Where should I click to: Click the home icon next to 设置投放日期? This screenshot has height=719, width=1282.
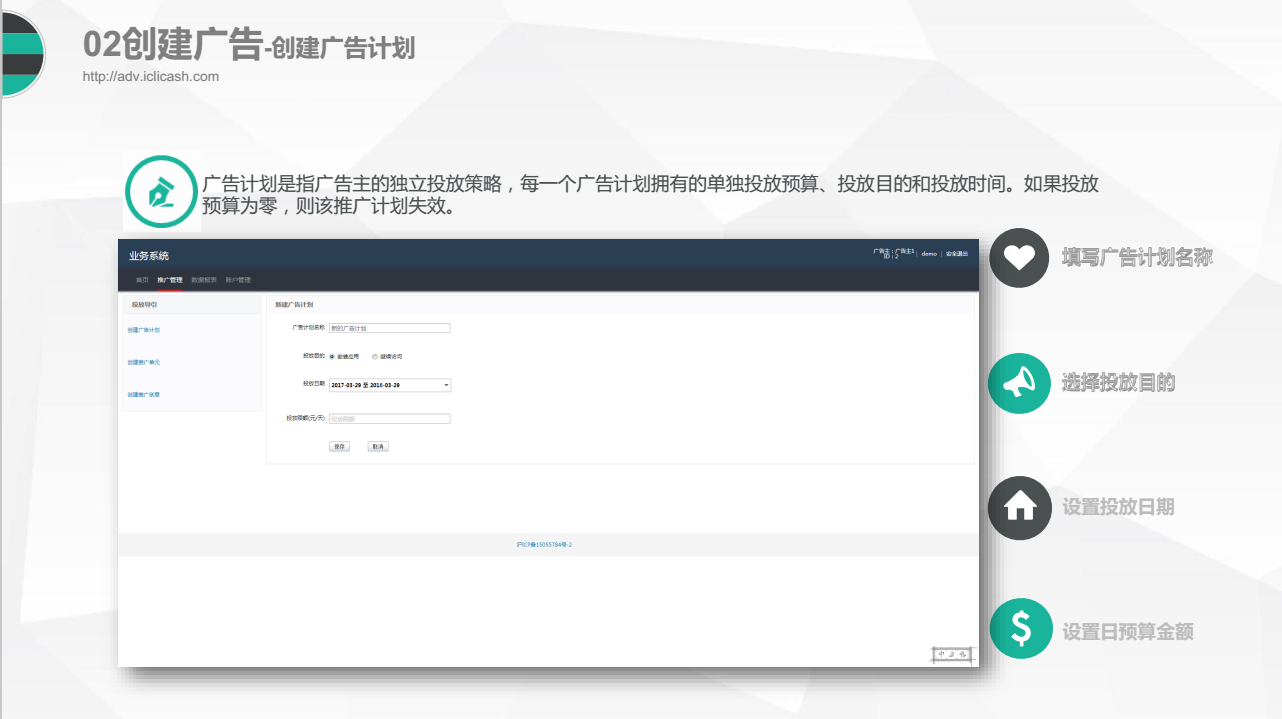click(x=1019, y=508)
